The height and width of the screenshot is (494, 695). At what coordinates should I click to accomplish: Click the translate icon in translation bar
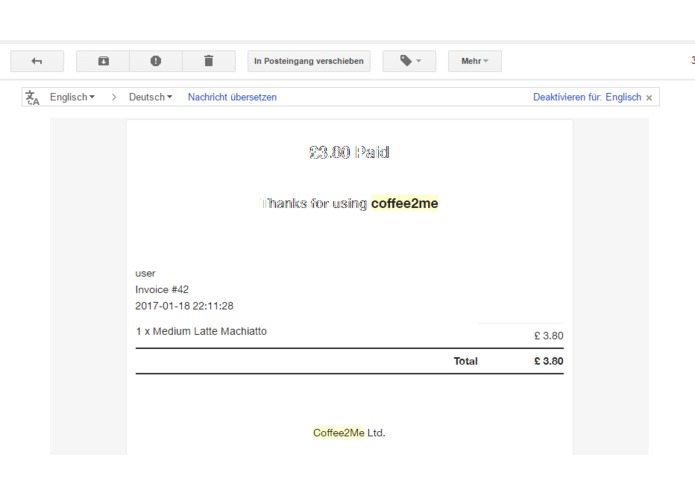[x=32, y=97]
